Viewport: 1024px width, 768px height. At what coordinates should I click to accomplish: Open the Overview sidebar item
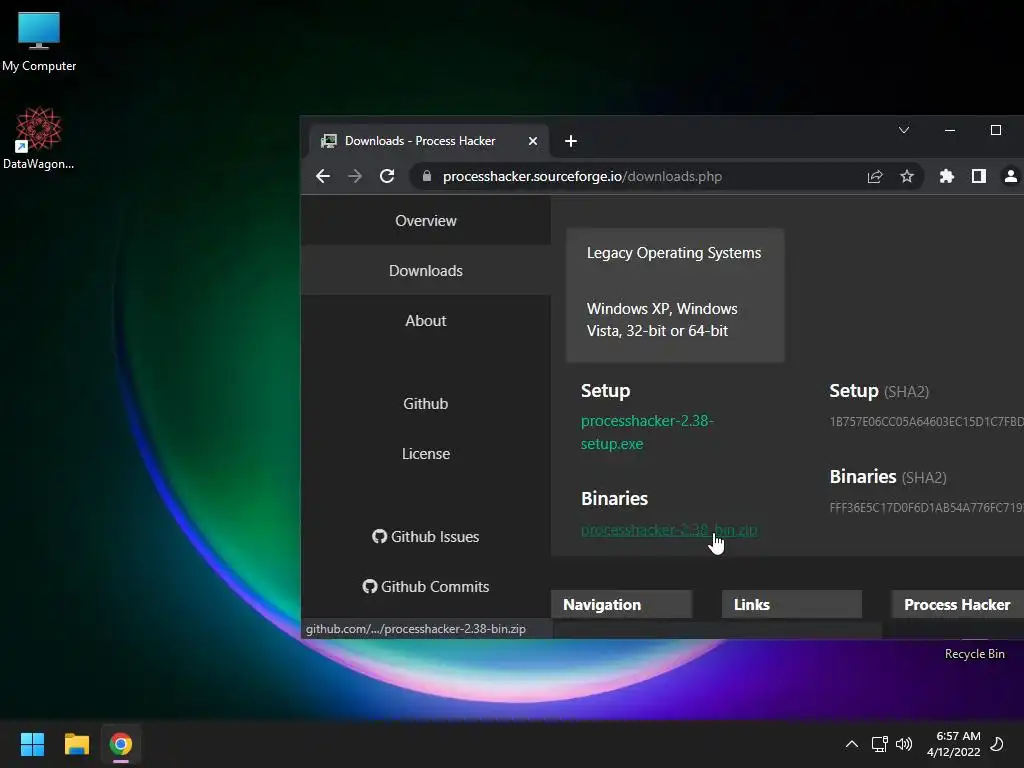coord(426,221)
